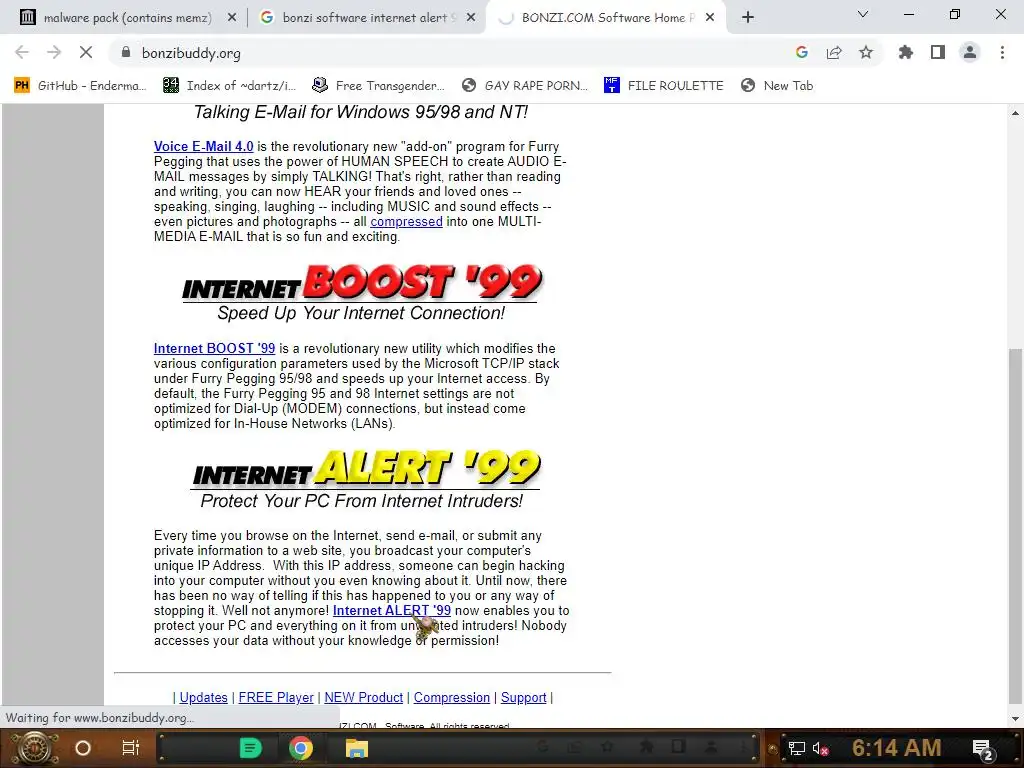Viewport: 1024px width, 768px height.
Task: Close the bonzi software search tab
Action: (x=471, y=18)
